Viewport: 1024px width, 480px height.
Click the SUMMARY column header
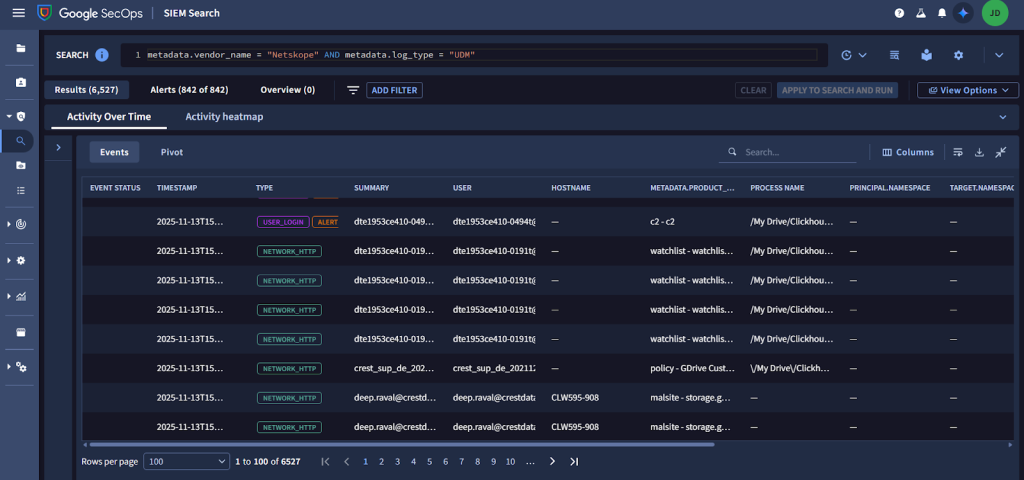(x=372, y=188)
